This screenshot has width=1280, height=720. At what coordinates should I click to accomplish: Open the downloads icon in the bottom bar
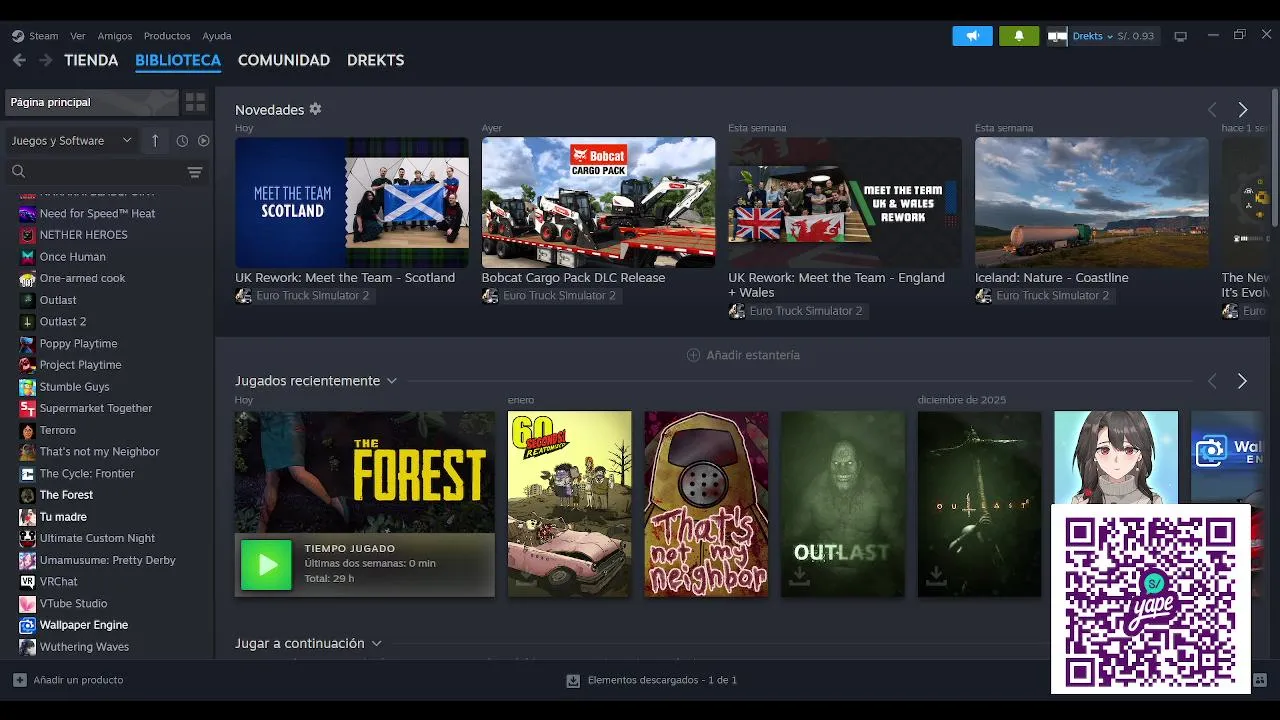[573, 680]
